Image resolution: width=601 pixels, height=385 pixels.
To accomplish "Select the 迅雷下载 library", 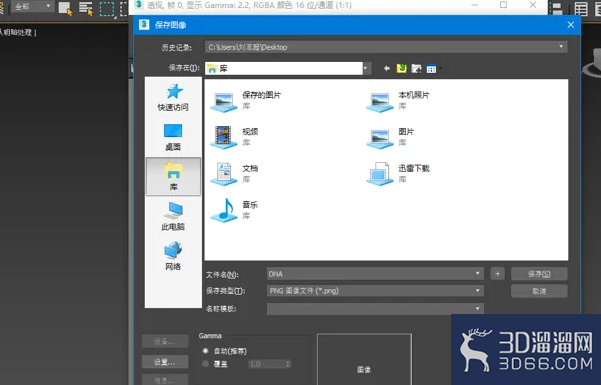I will [398, 174].
